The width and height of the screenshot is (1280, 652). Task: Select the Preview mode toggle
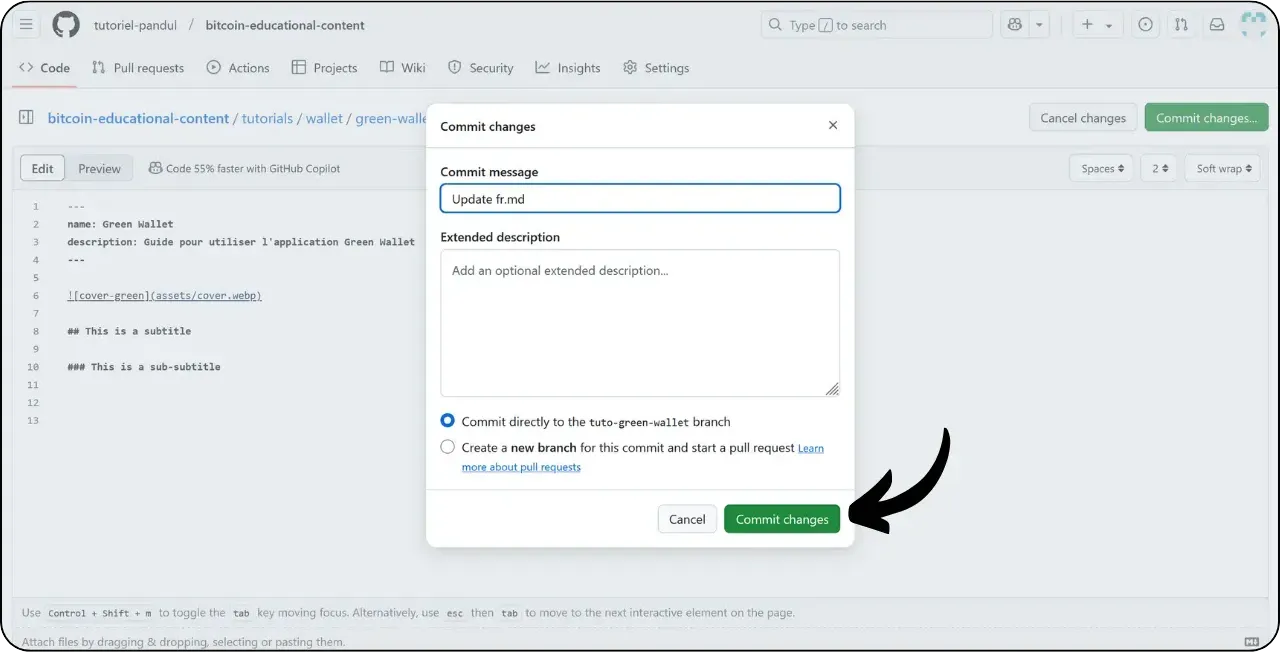(99, 168)
